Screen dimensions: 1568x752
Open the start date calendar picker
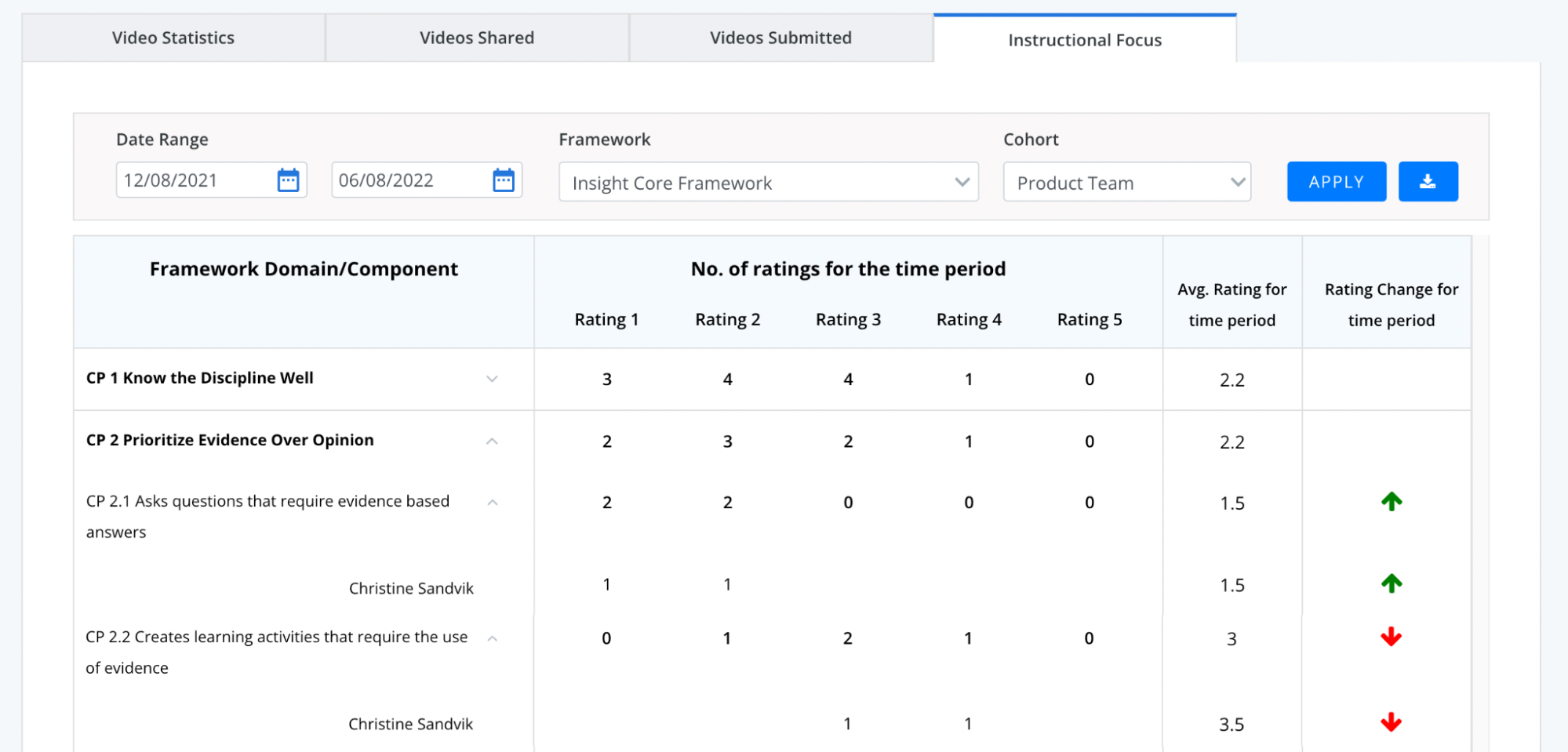coord(289,180)
